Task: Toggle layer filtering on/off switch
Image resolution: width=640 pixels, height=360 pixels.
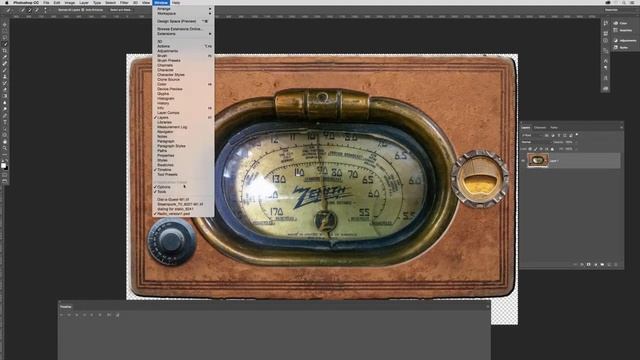Action: click(577, 135)
